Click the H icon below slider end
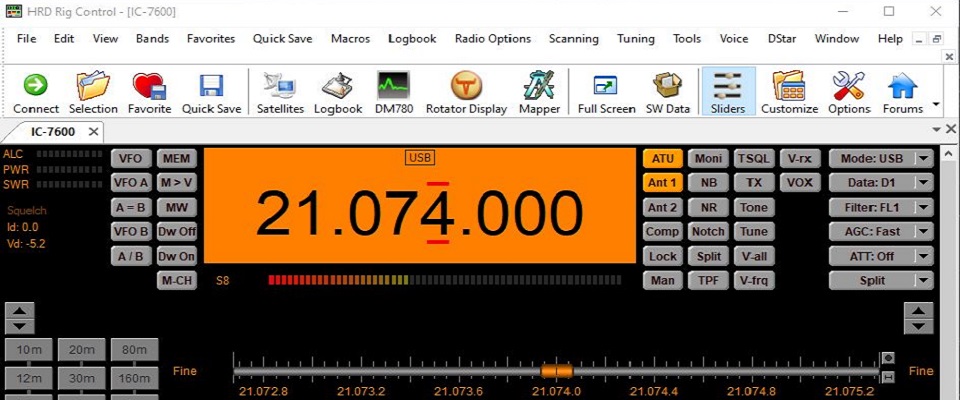The height and width of the screenshot is (400, 960). (x=888, y=376)
